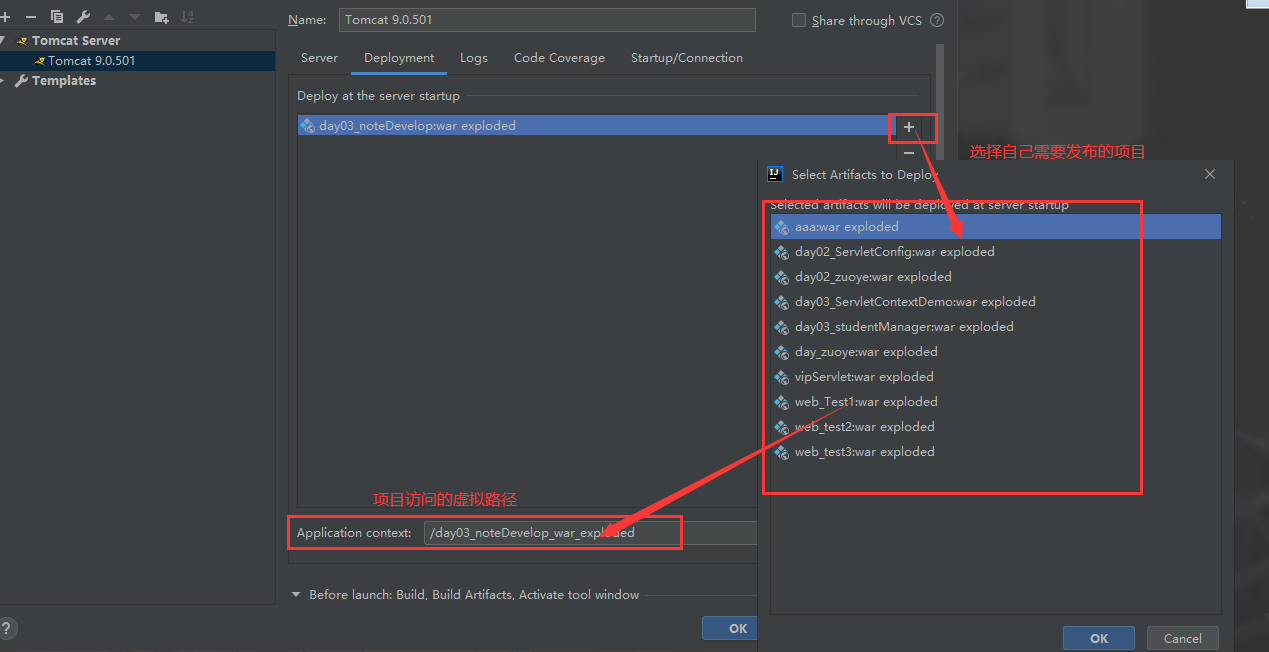The height and width of the screenshot is (652, 1269).
Task: Click the help icon next to Share through VCS
Action: (x=937, y=20)
